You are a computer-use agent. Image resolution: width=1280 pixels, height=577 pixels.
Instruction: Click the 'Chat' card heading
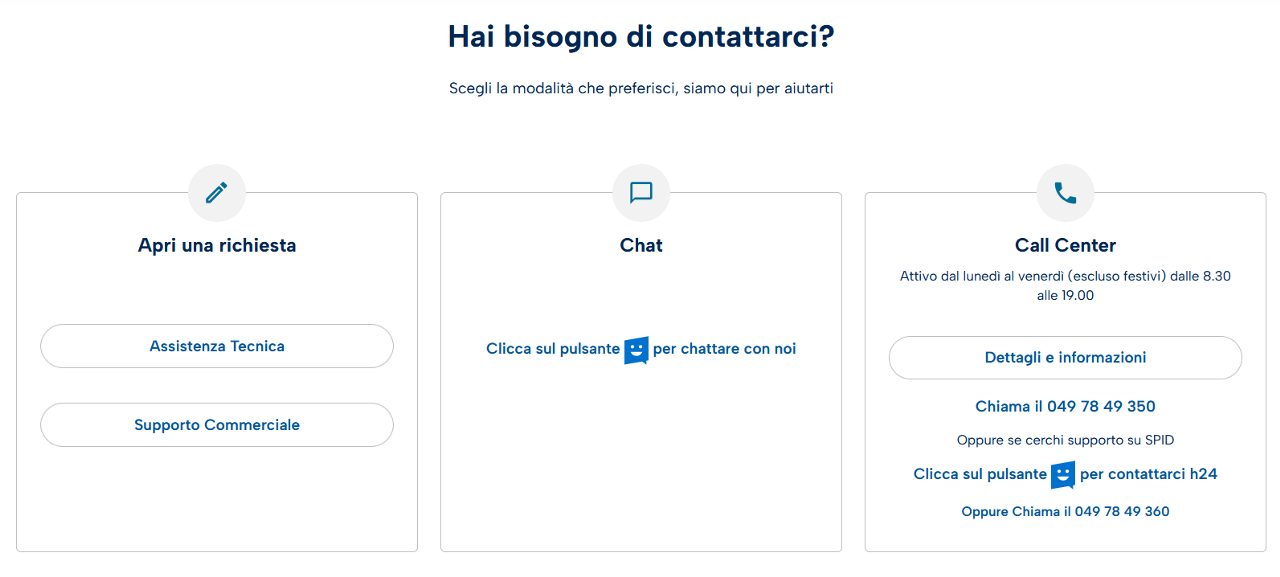pyautogui.click(x=641, y=245)
